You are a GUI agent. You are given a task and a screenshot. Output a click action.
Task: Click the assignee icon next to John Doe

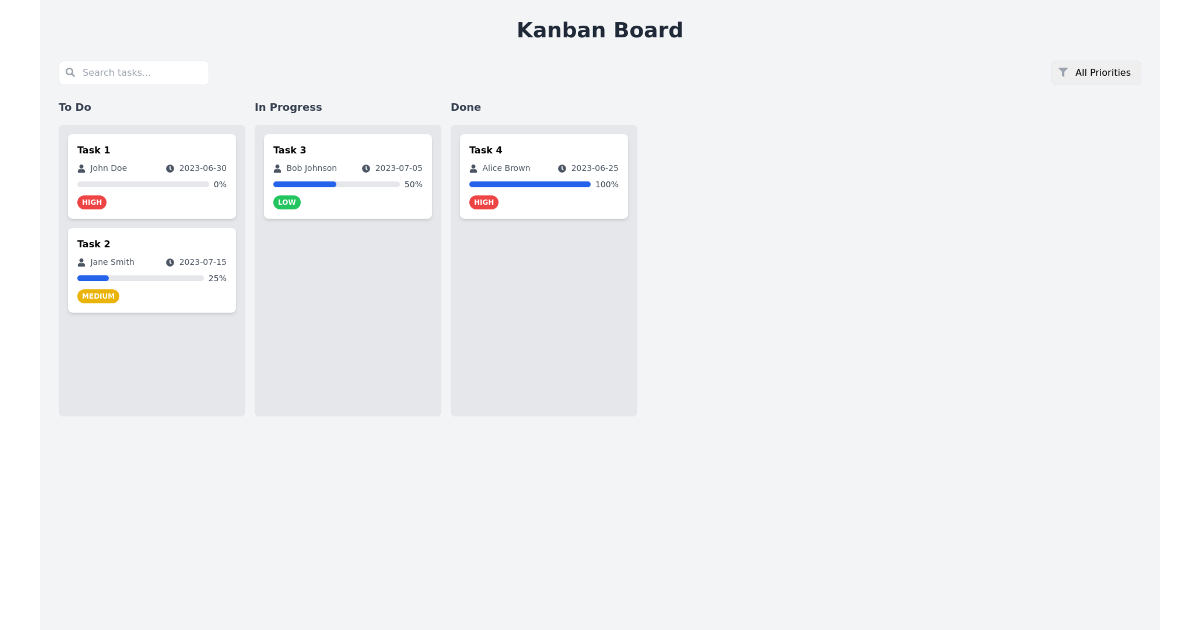click(x=79, y=168)
